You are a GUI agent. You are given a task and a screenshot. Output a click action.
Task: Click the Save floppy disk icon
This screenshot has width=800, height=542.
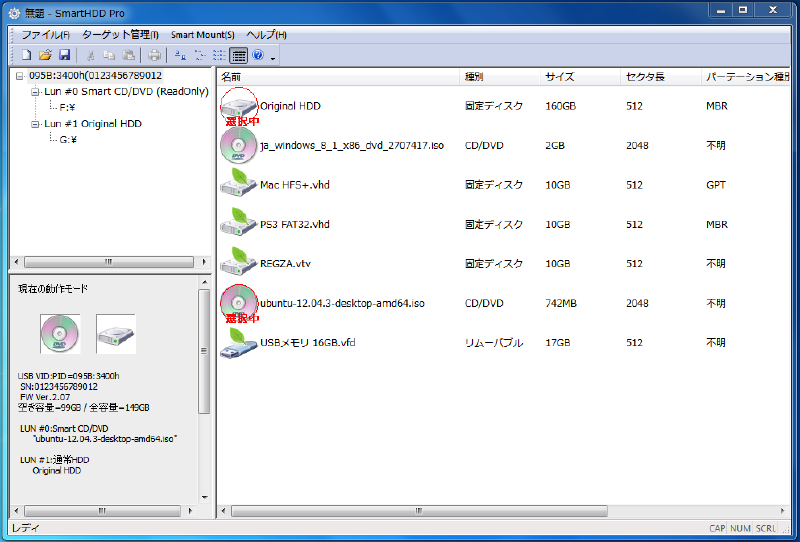64,55
